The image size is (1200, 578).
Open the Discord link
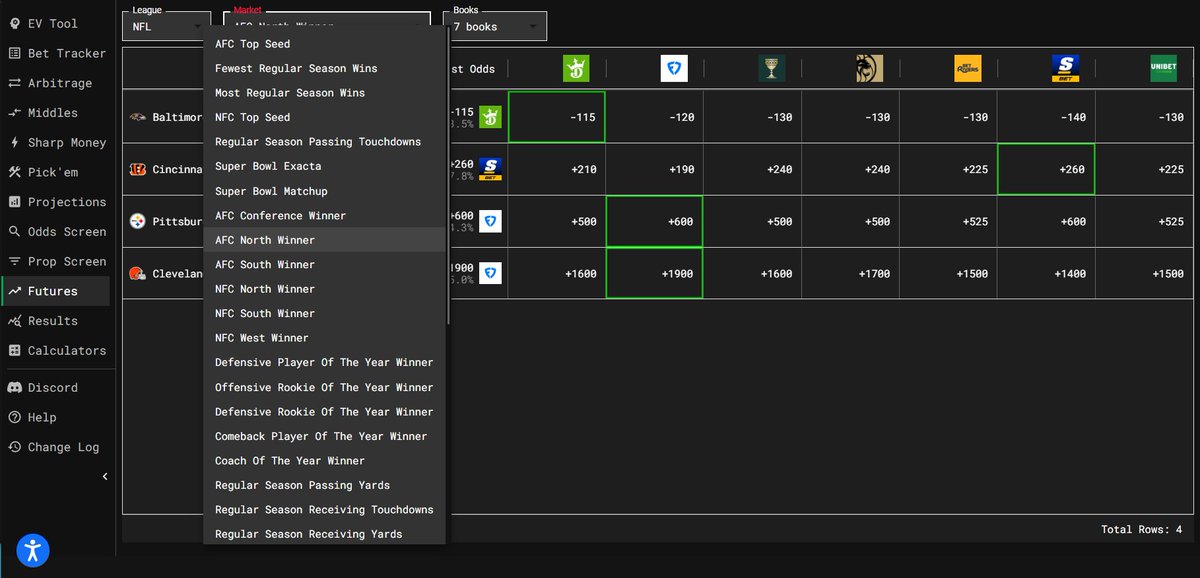click(57, 388)
